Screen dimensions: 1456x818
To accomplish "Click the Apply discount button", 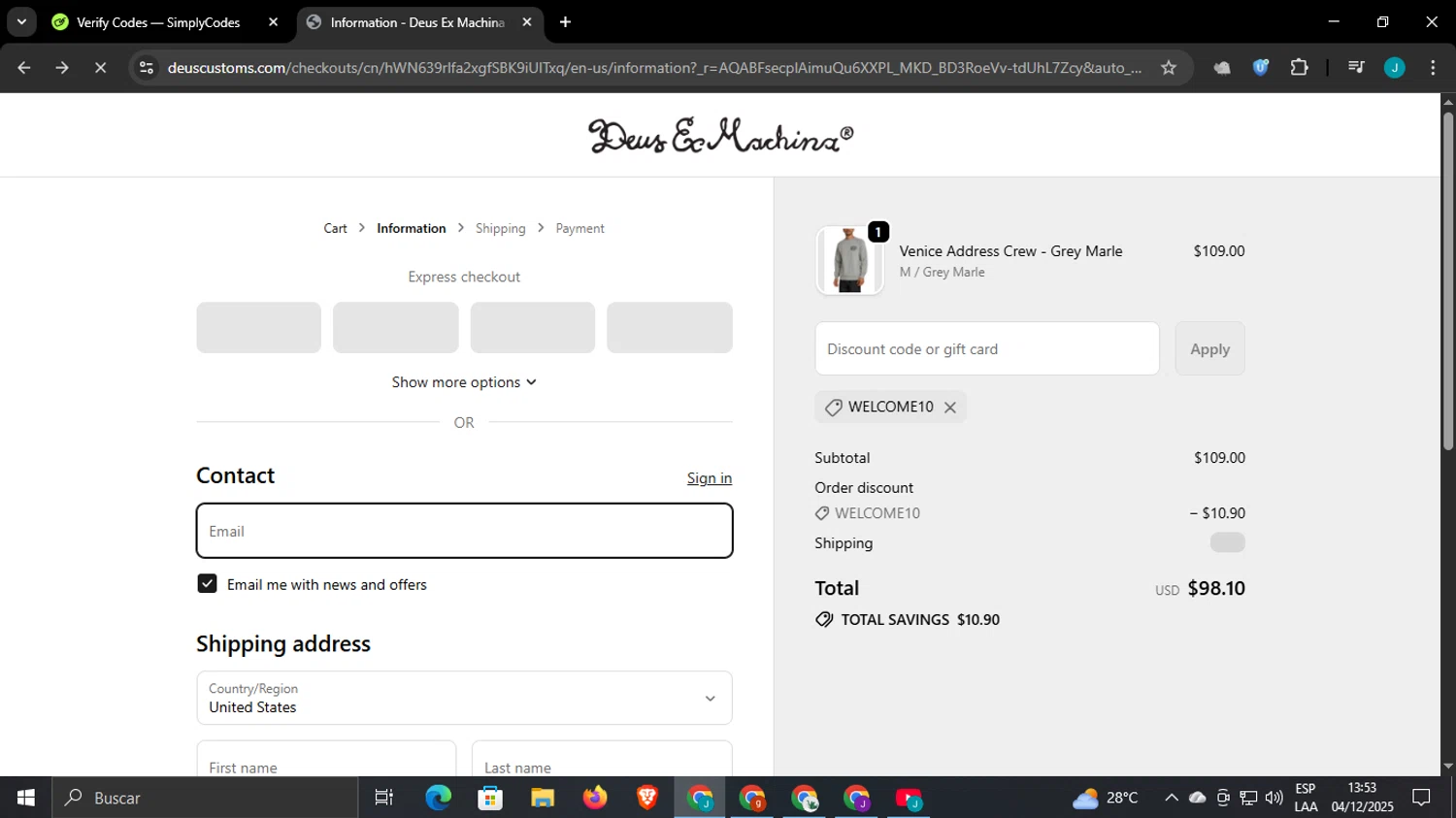I will tap(1209, 348).
